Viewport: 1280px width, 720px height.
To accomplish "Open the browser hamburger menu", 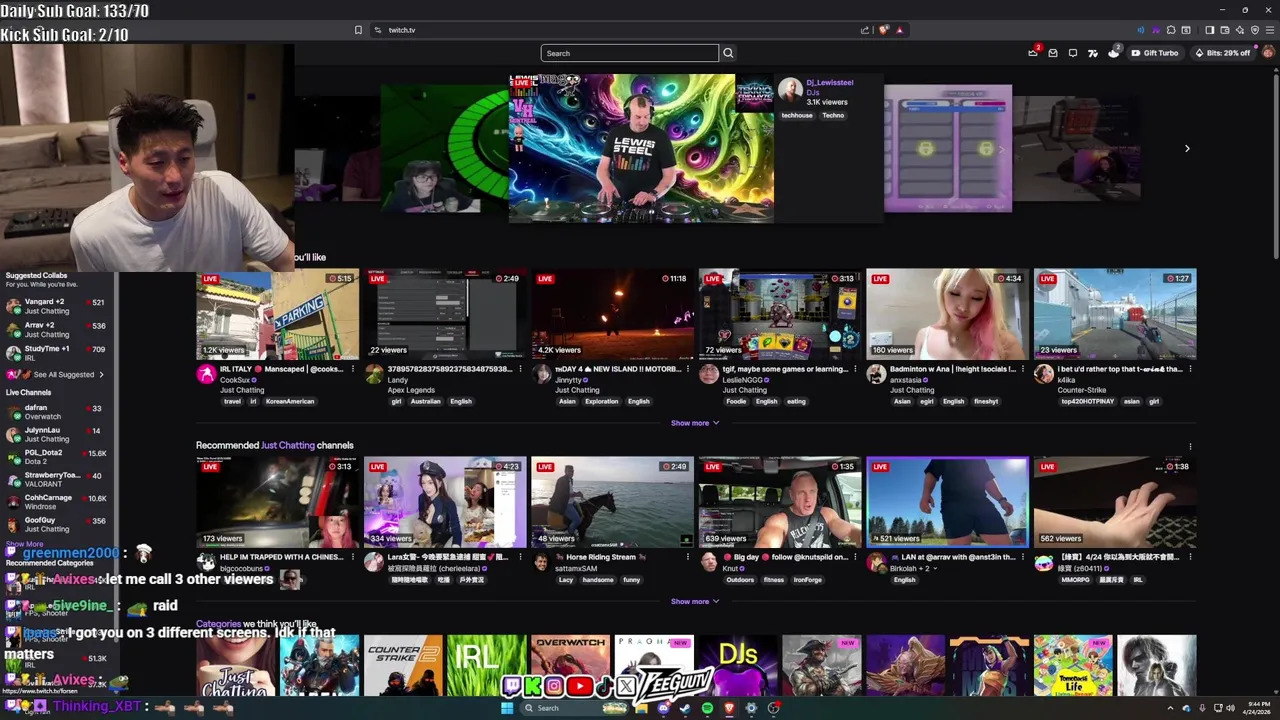I will (1269, 30).
